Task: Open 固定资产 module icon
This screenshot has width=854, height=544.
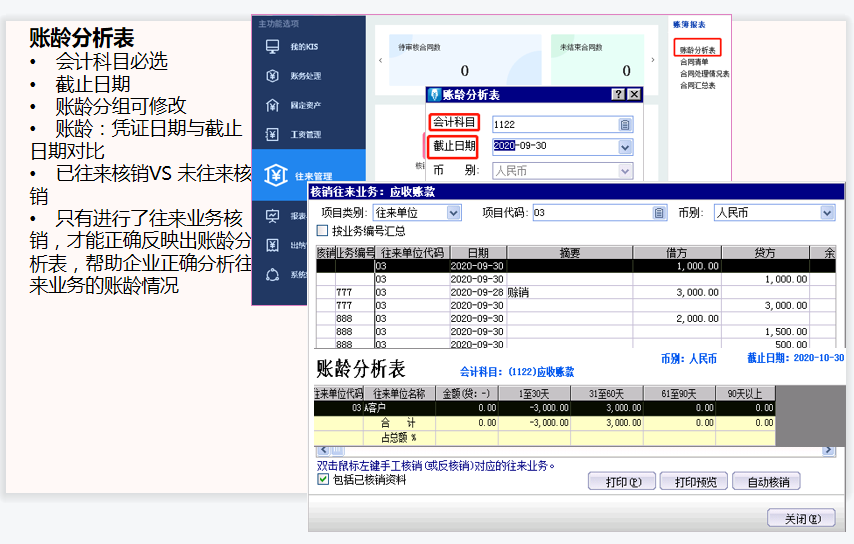Action: click(272, 105)
